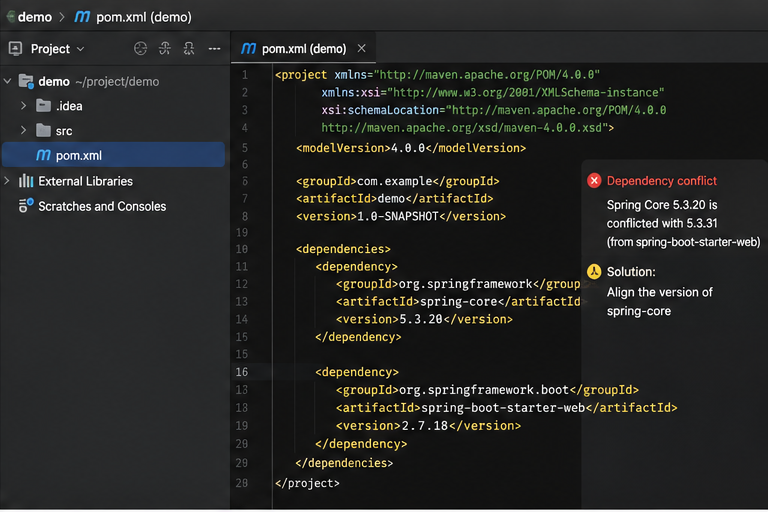768x512 pixels.
Task: Click the xmlns:xsi attribute line
Action: pyautogui.click(x=493, y=93)
